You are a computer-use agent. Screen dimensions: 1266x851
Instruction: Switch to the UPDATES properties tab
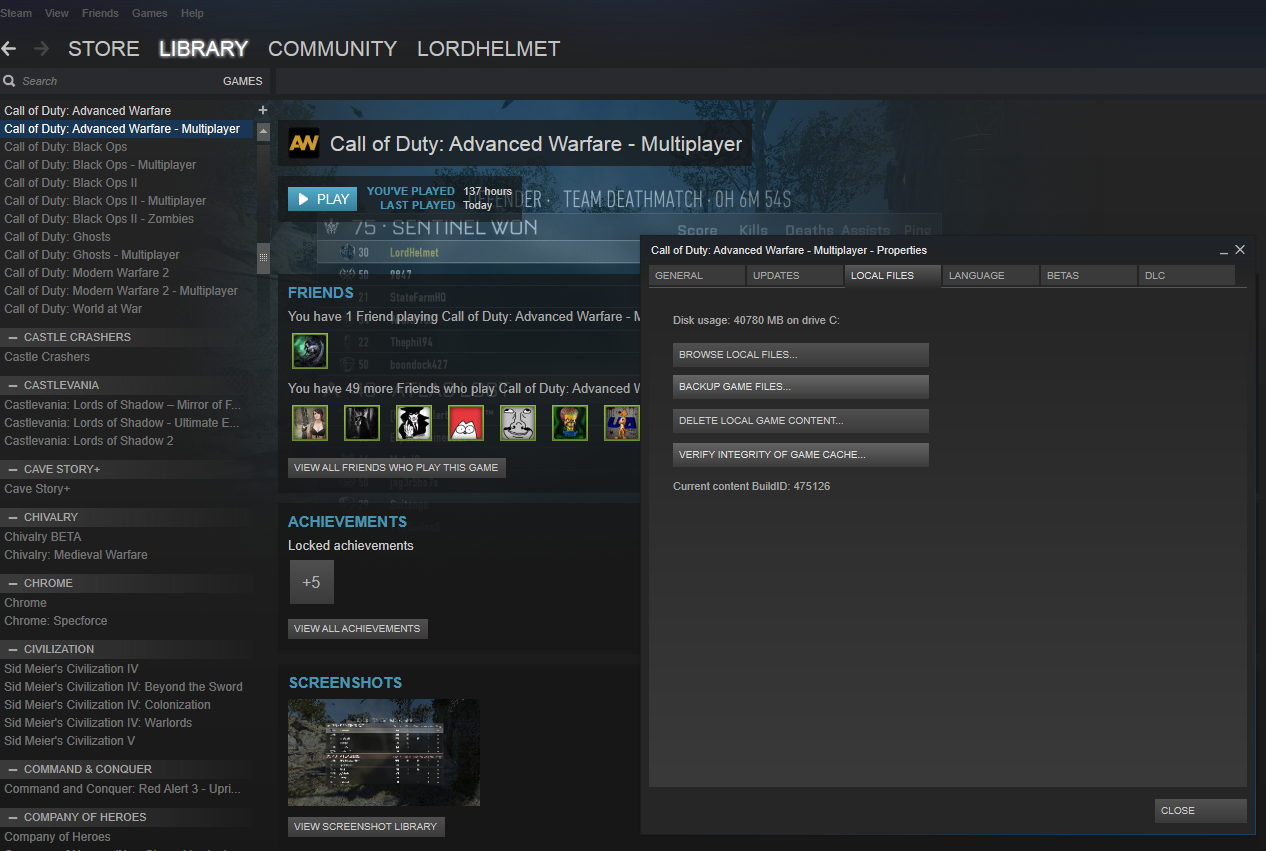coord(795,276)
